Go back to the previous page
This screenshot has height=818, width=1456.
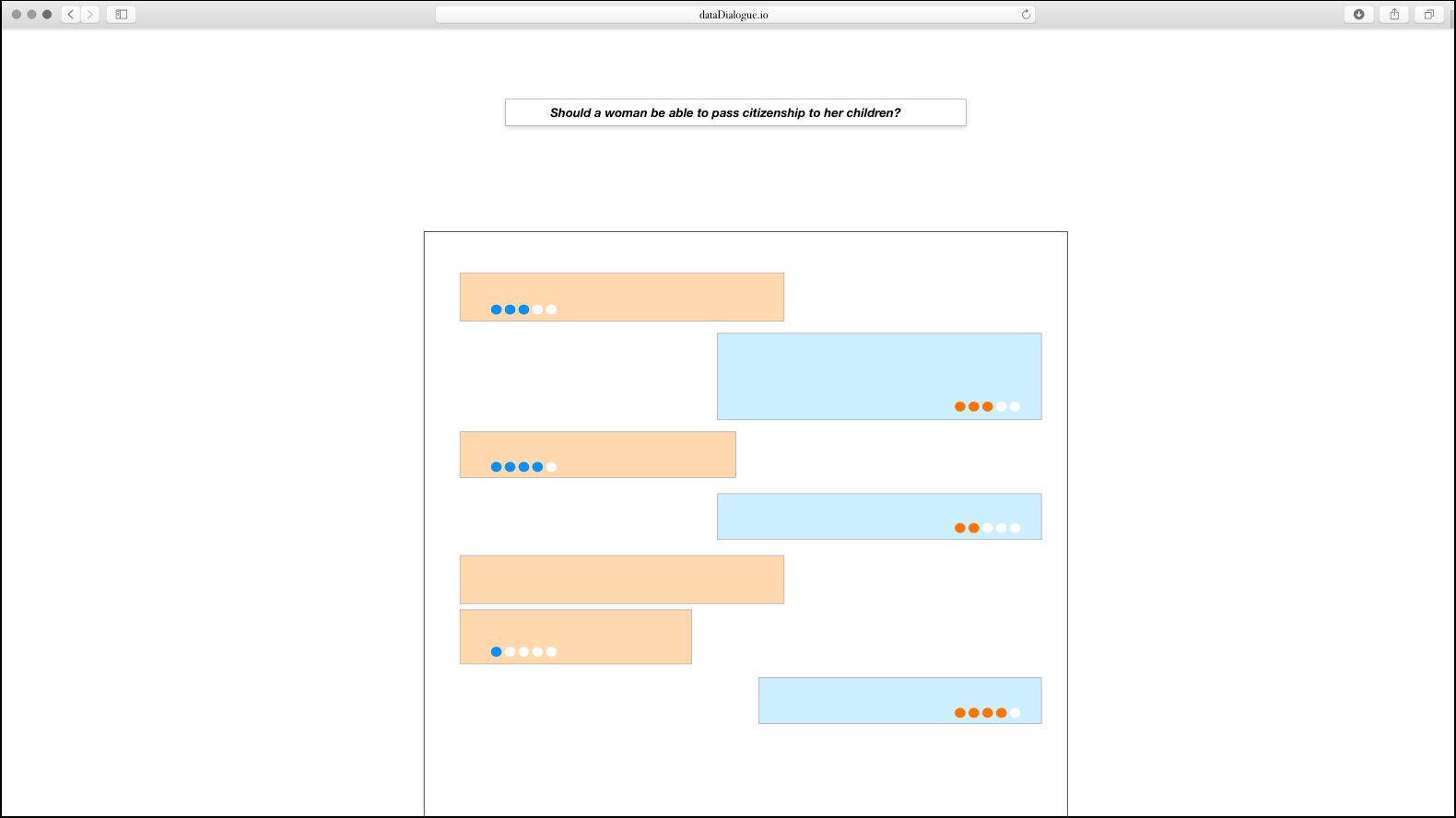coord(71,15)
